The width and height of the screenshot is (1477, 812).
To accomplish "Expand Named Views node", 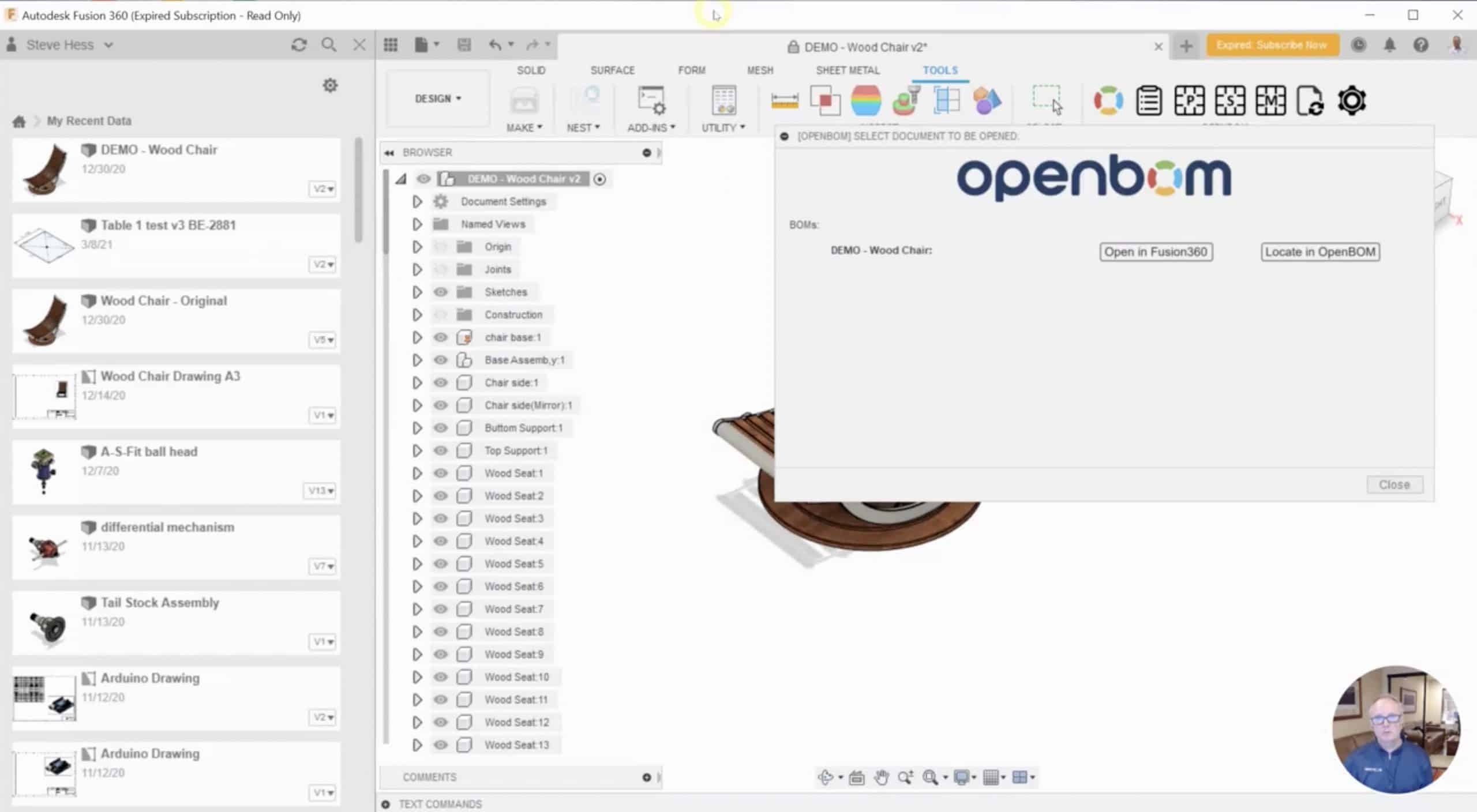I will click(417, 224).
